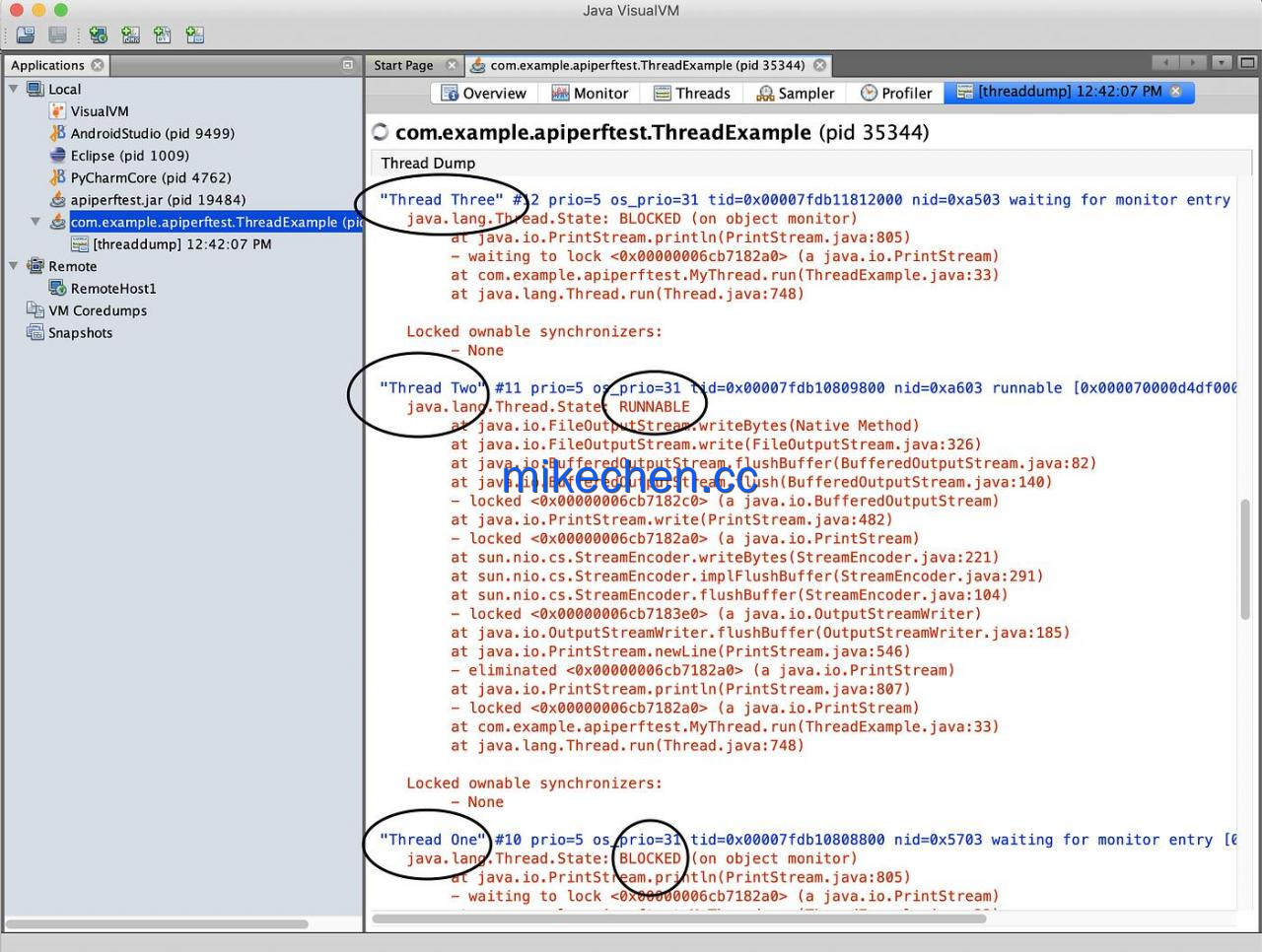Click the Applications panel horizontal scrollbar
This screenshot has width=1262, height=952.
click(157, 924)
